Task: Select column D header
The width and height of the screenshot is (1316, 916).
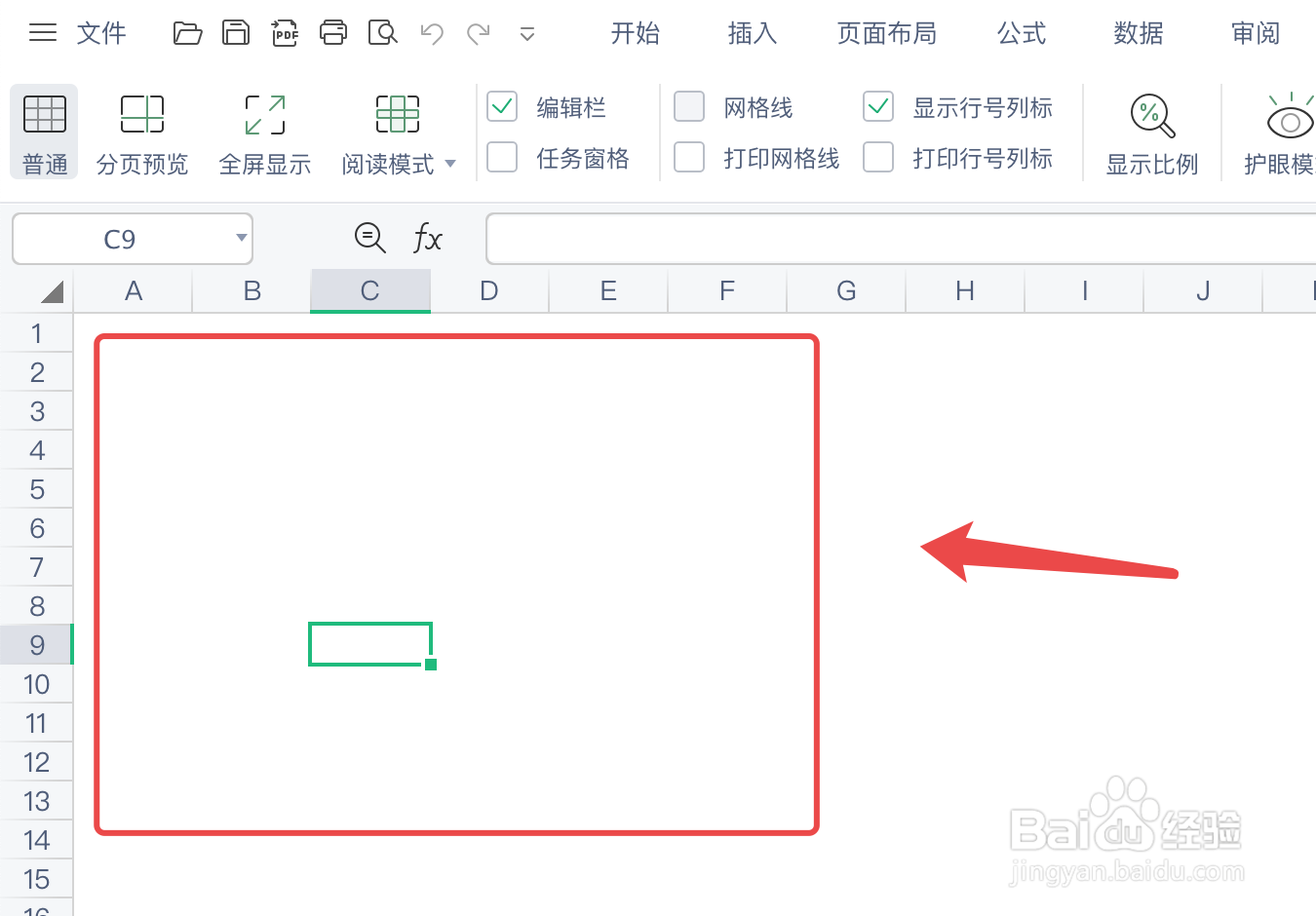Action: click(489, 291)
